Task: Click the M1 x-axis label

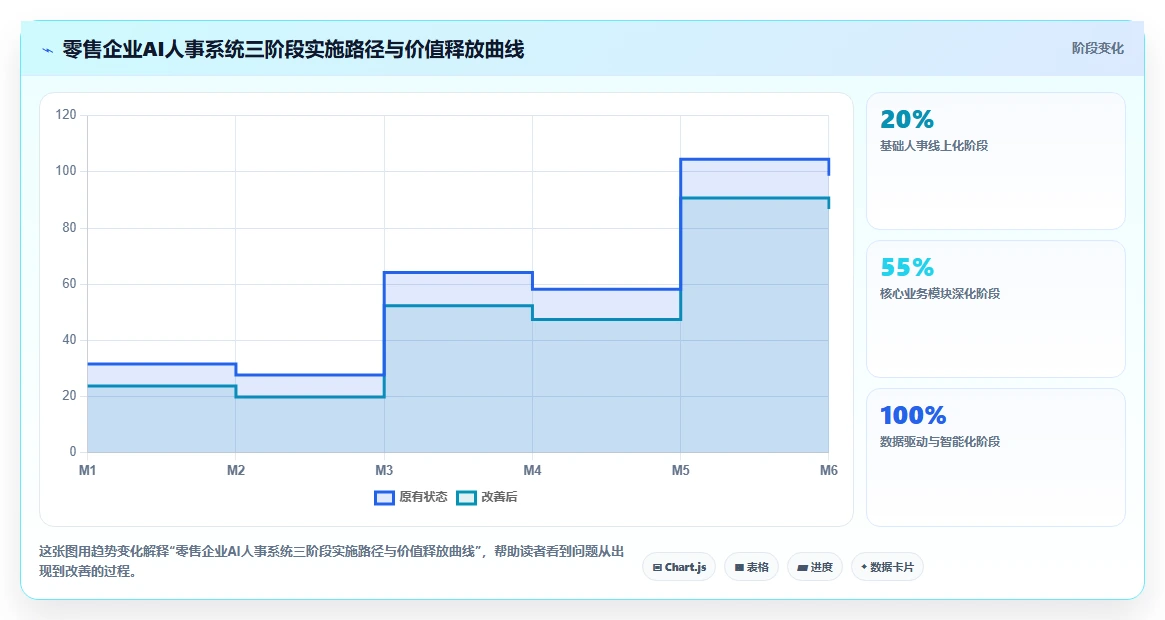Action: [88, 471]
